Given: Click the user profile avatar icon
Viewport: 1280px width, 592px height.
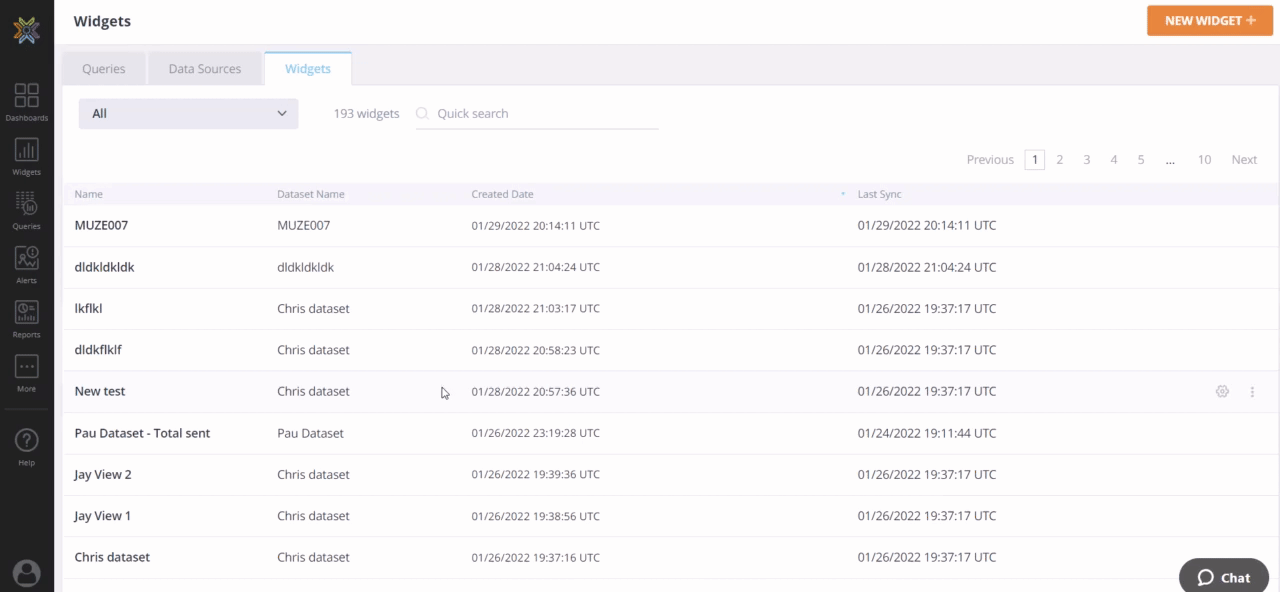Looking at the screenshot, I should coord(27,573).
